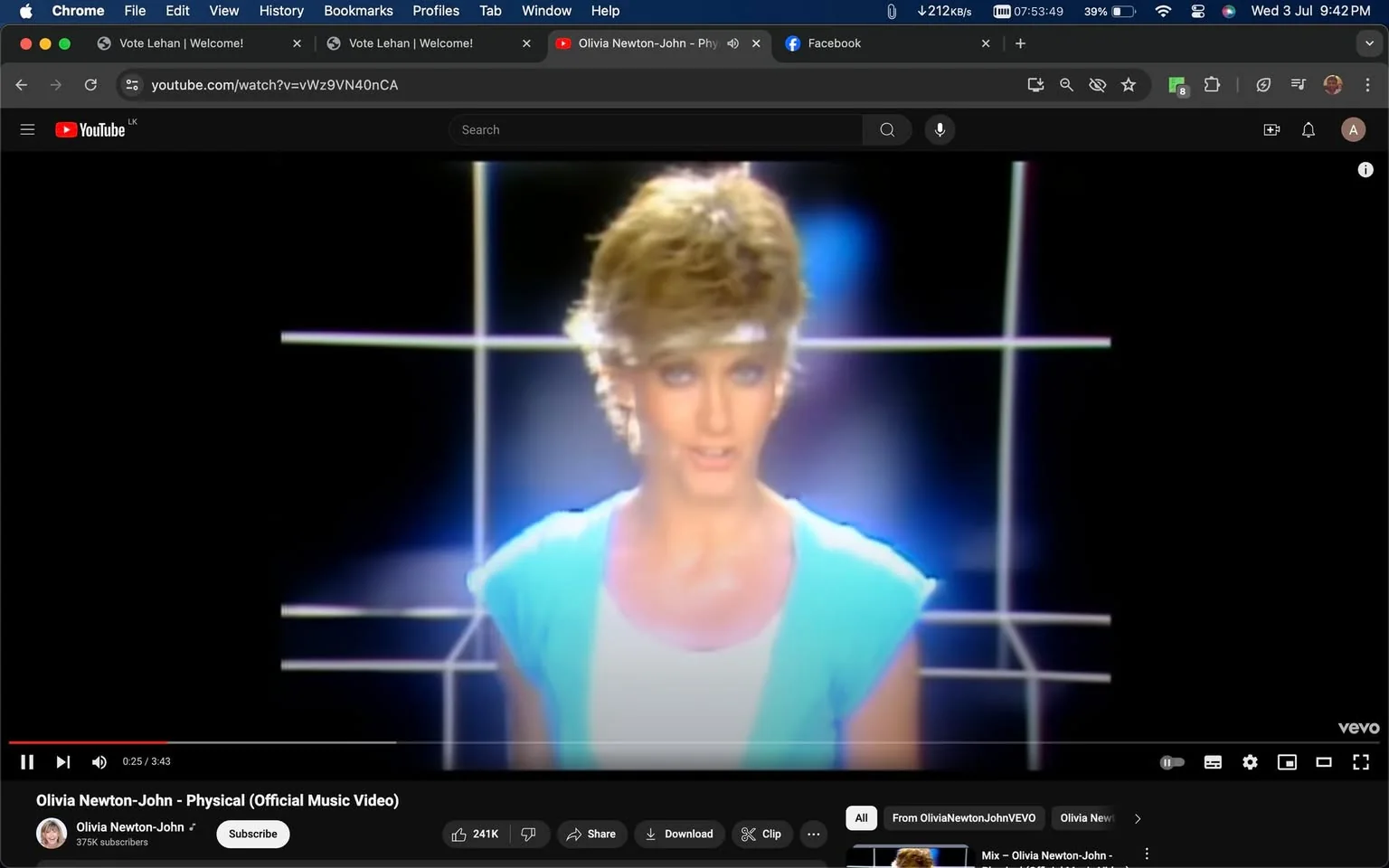Download the video
The image size is (1389, 868).
679,834
